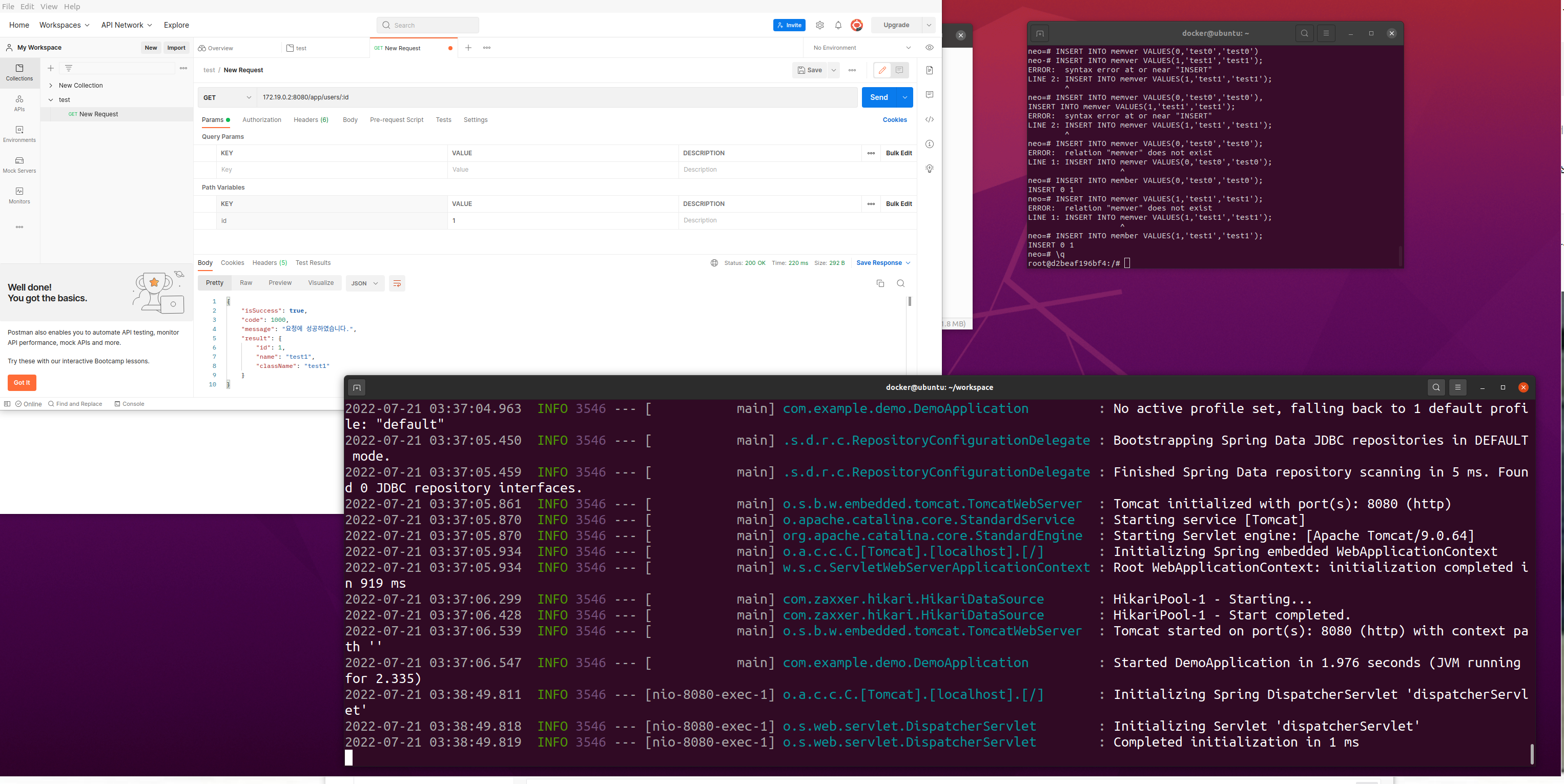Open the JSON format dropdown
The width and height of the screenshot is (1564, 784).
coord(364,283)
